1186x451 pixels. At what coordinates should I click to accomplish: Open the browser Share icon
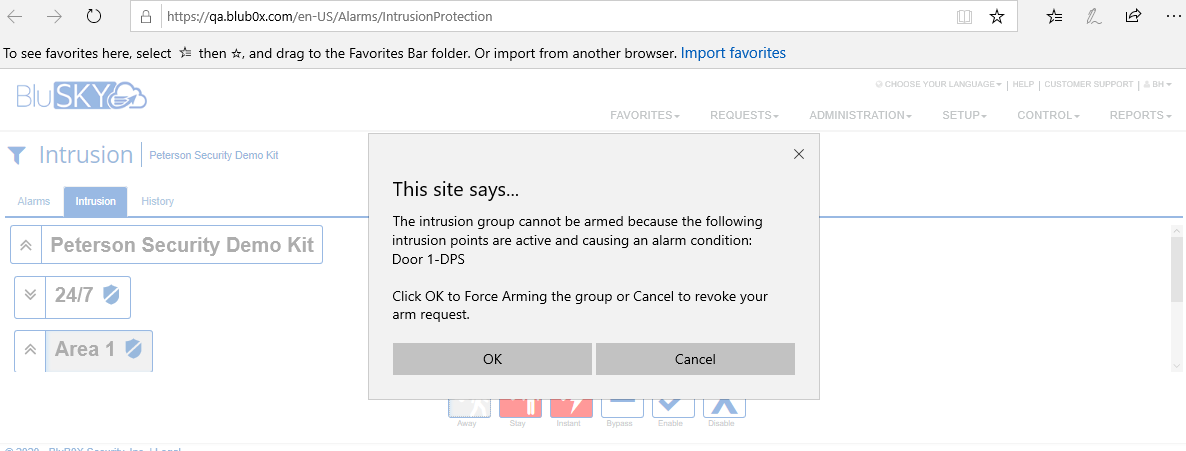(1133, 17)
